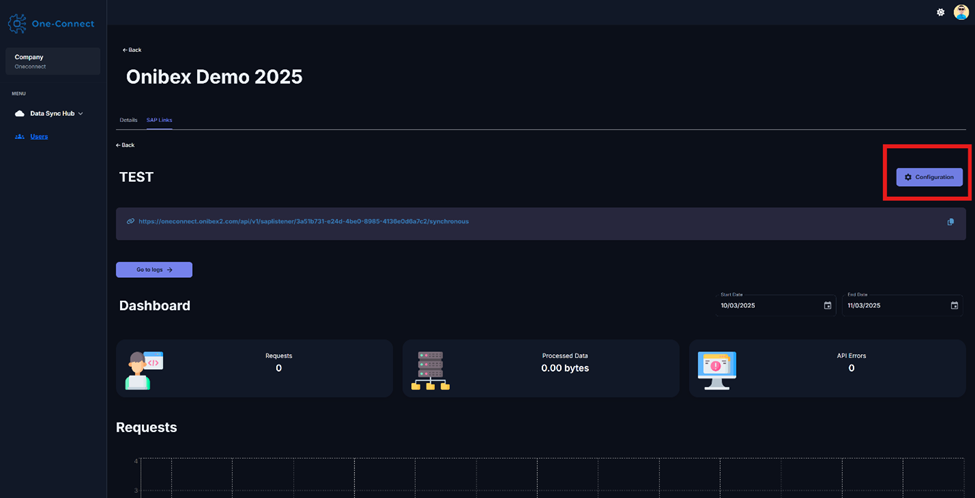
Task: Click Back link above TEST heading
Action: tap(125, 145)
